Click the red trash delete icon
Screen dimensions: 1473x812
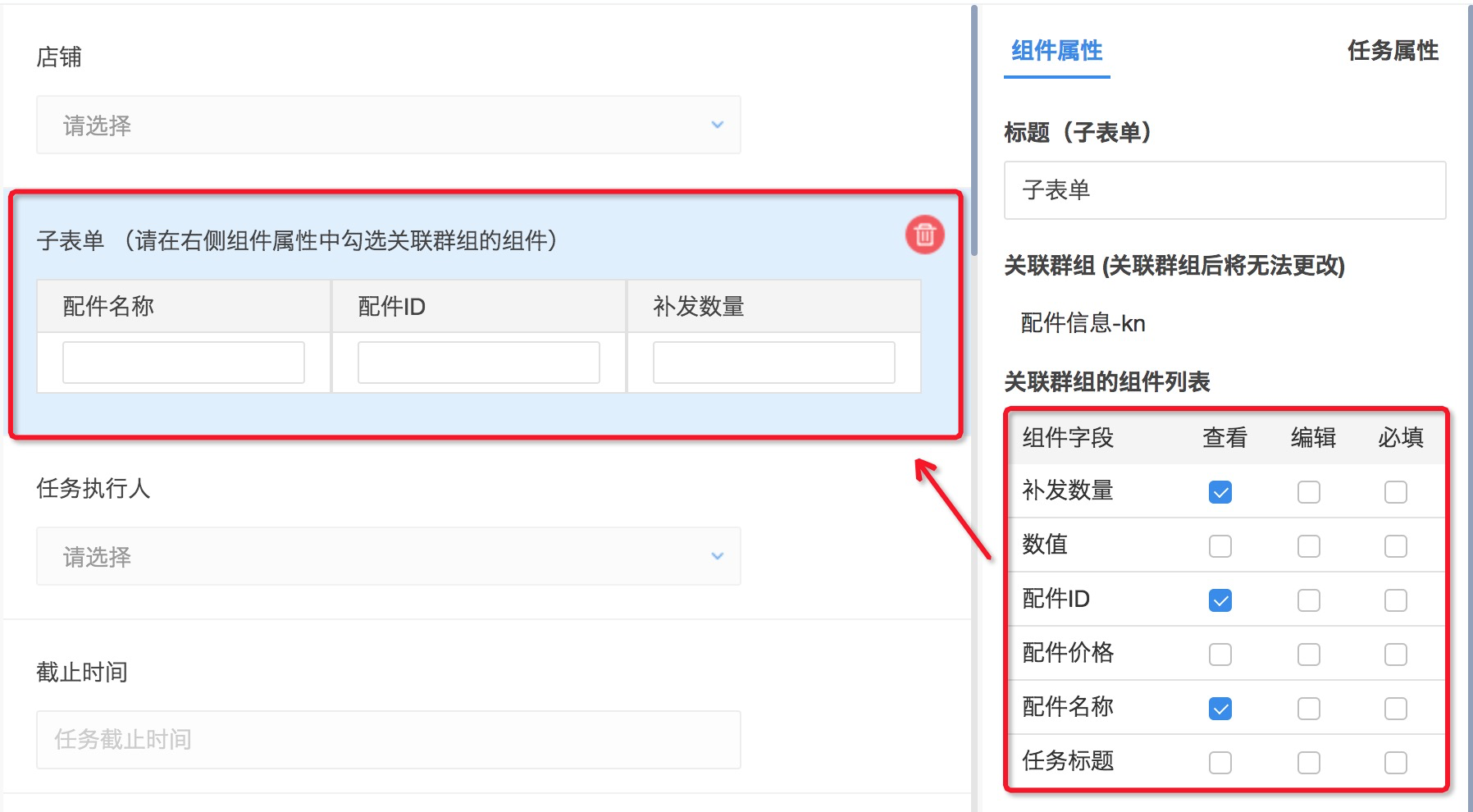coord(924,235)
